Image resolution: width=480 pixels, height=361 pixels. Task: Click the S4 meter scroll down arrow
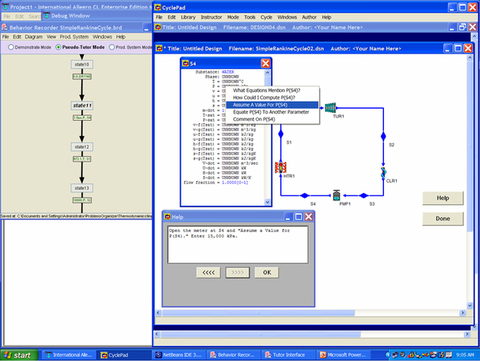(x=267, y=202)
